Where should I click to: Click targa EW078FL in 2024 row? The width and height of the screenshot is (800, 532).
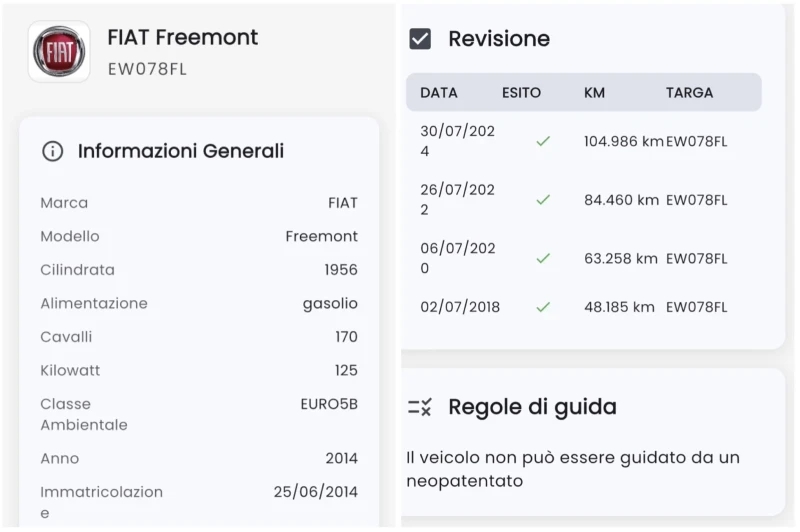tap(696, 141)
